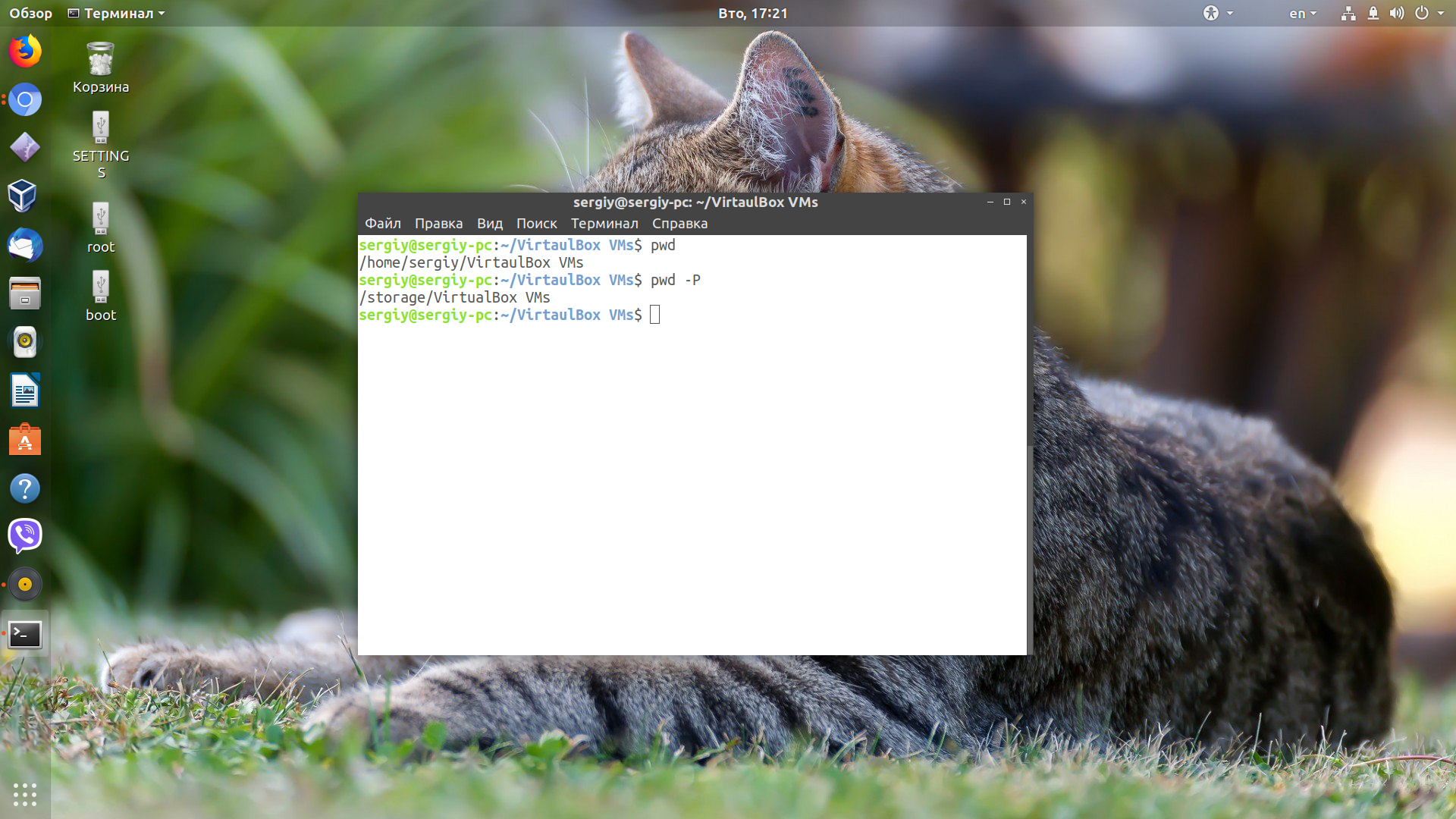This screenshot has width=1456, height=819.
Task: Click the power icon in top bar
Action: click(x=1422, y=13)
